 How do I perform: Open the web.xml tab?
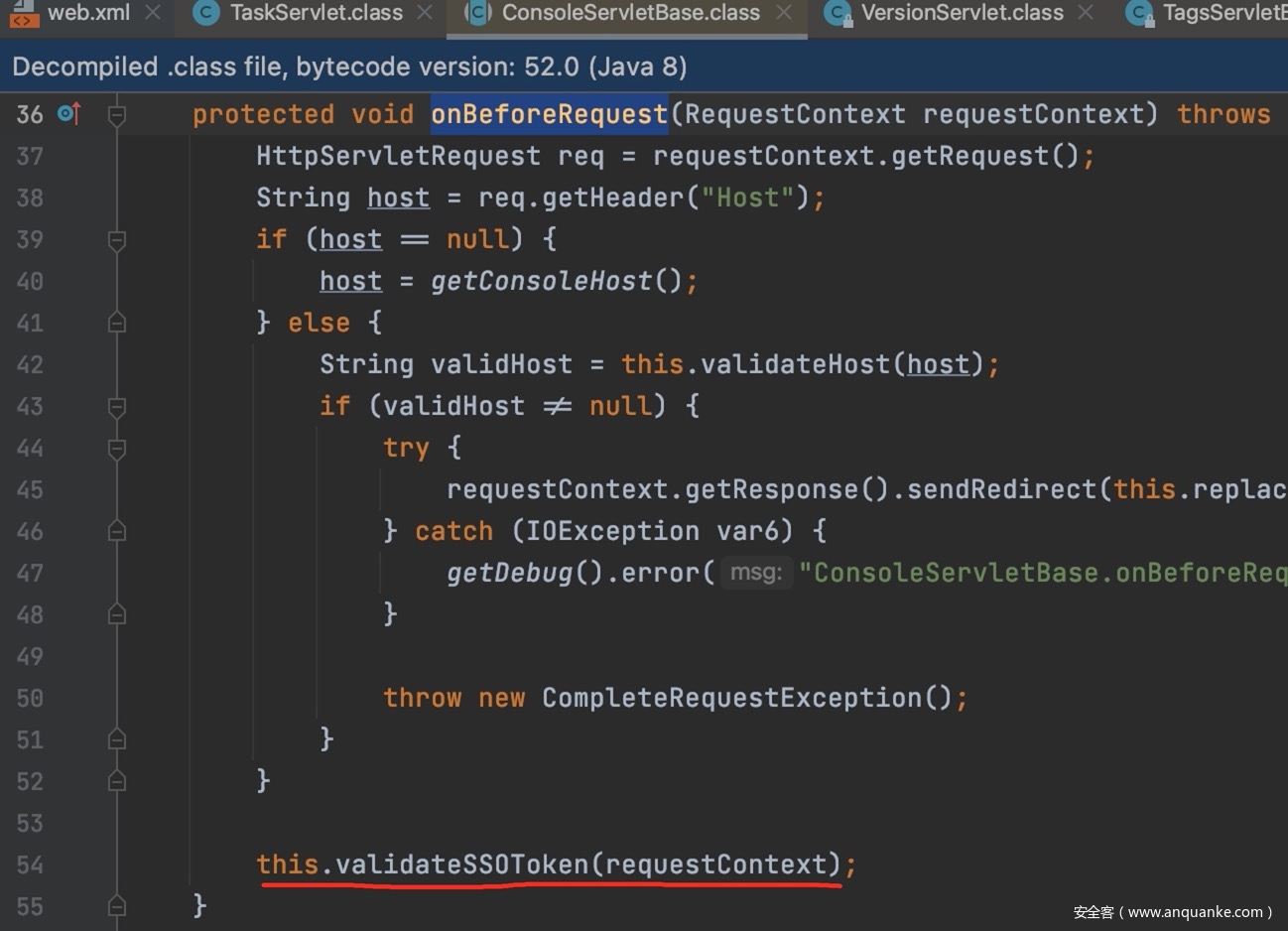(x=88, y=13)
